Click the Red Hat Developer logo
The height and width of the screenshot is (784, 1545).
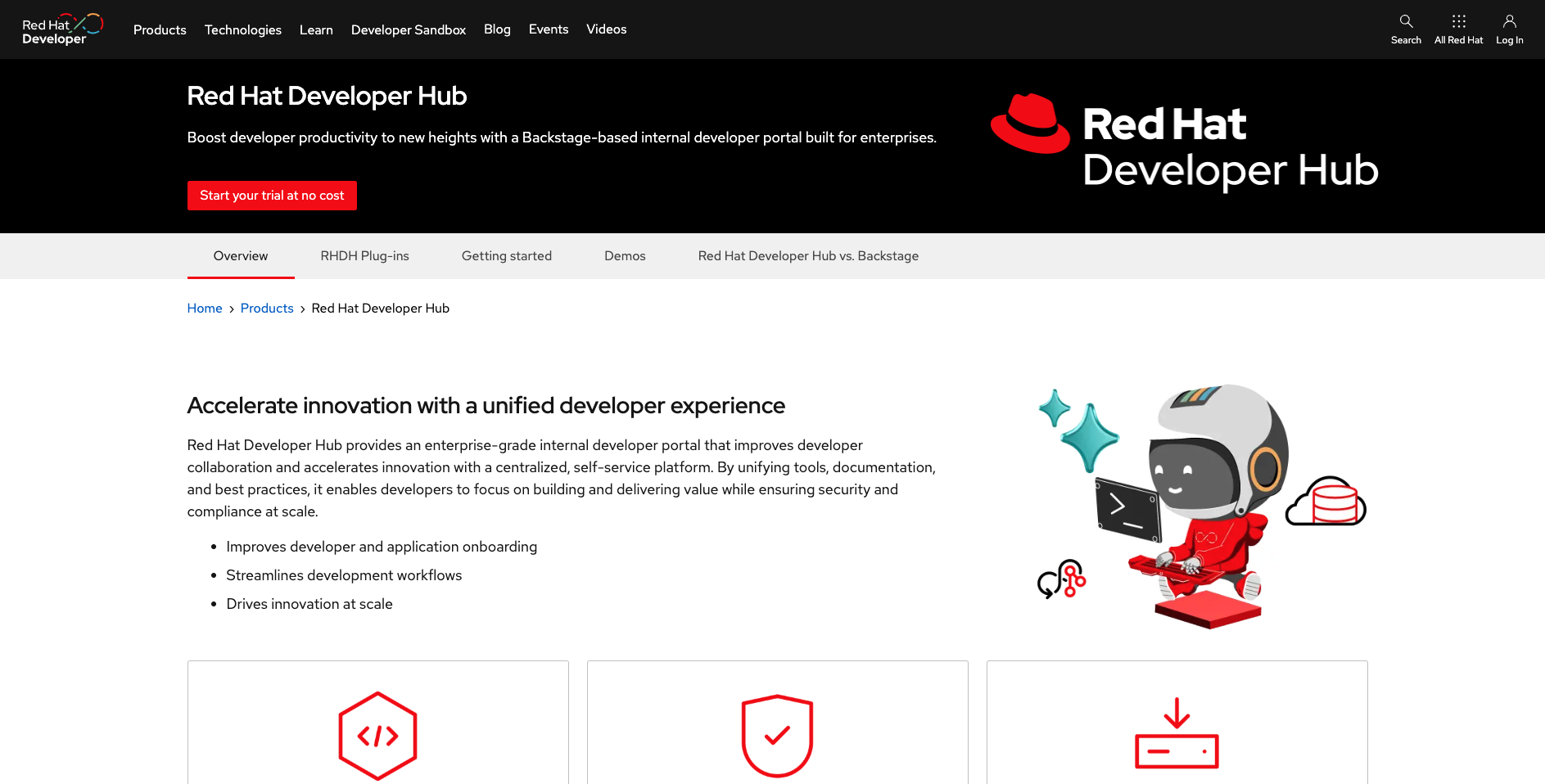(x=61, y=29)
